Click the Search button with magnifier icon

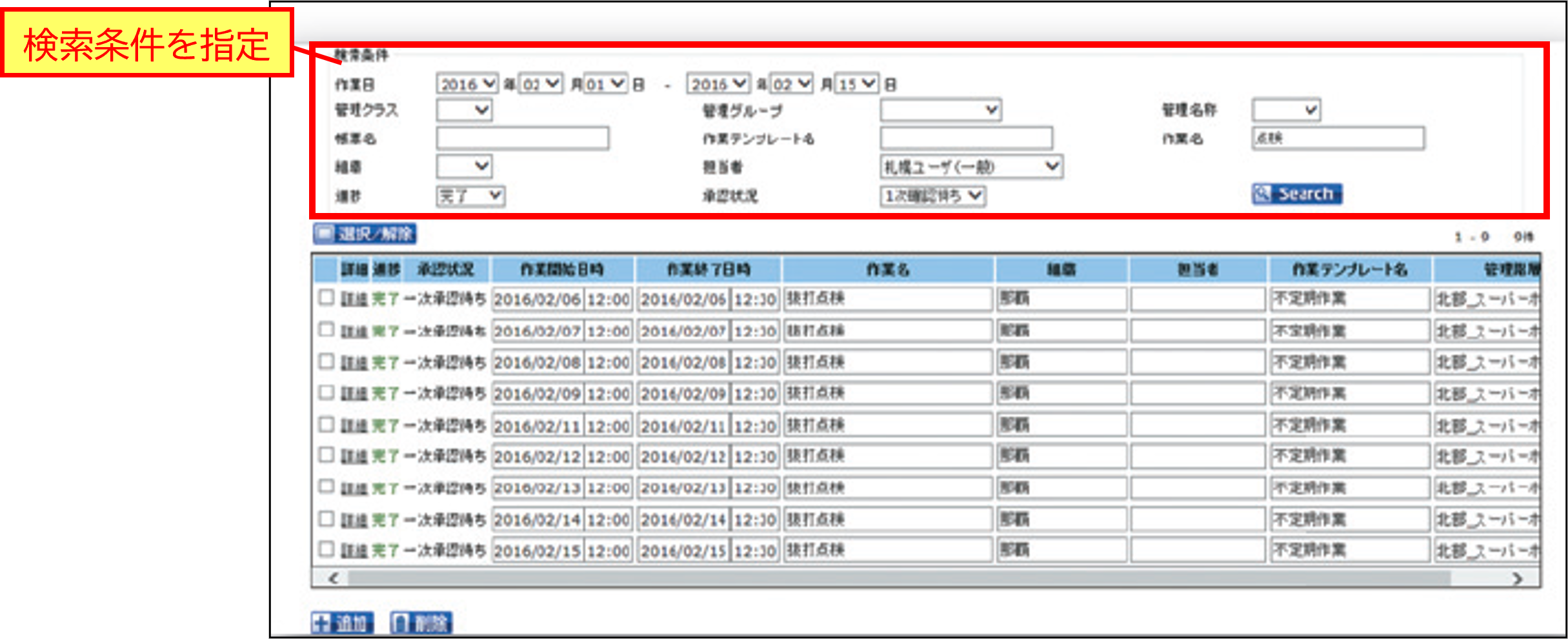tap(1297, 194)
